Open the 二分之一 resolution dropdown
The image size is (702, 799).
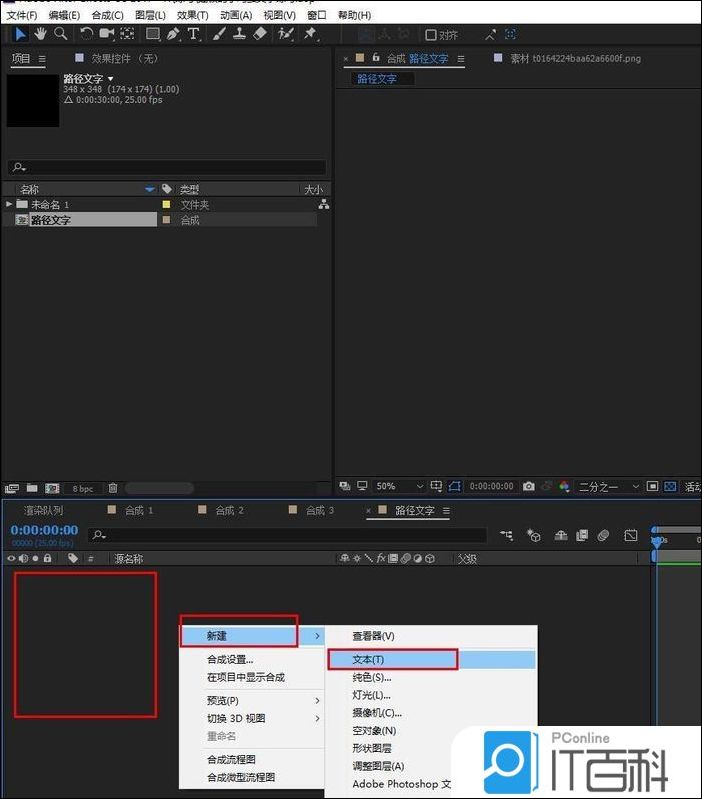pos(609,487)
